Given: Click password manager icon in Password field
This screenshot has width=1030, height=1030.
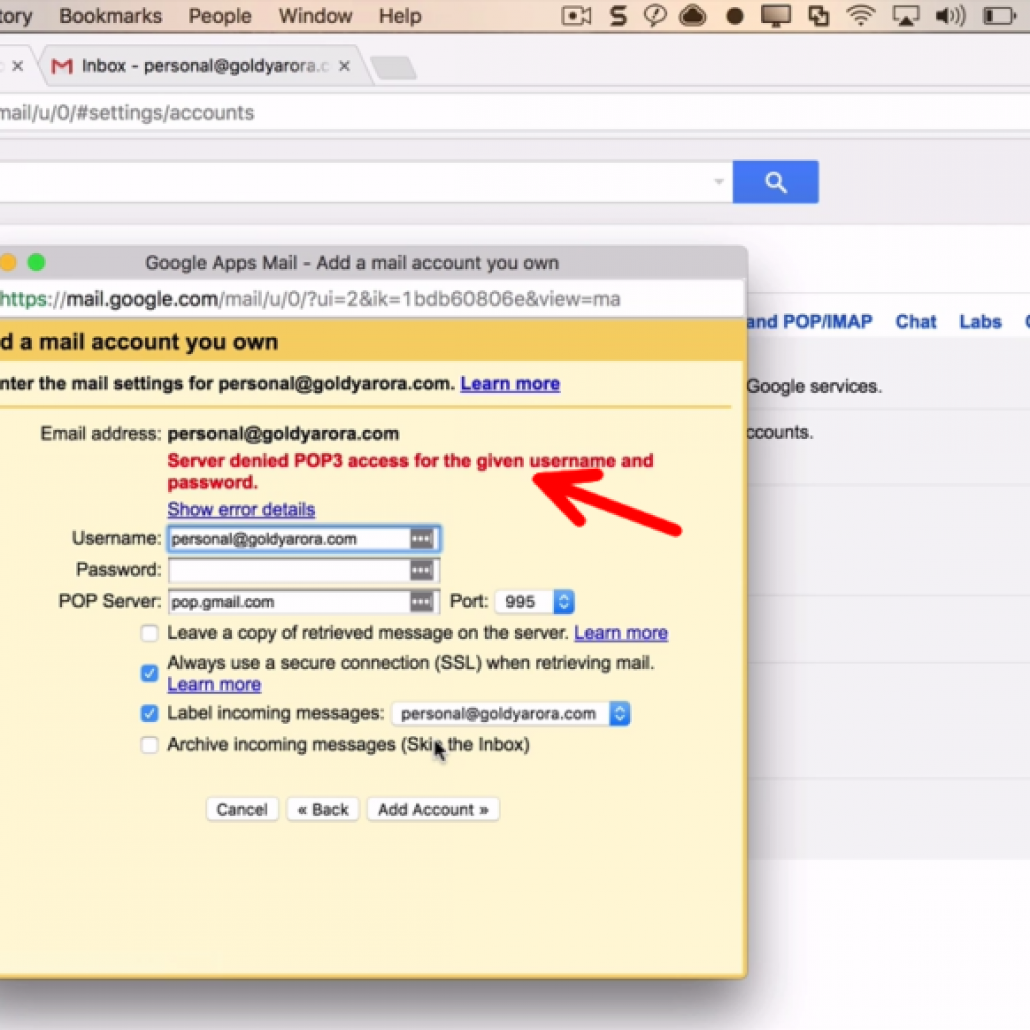Looking at the screenshot, I should click(422, 570).
